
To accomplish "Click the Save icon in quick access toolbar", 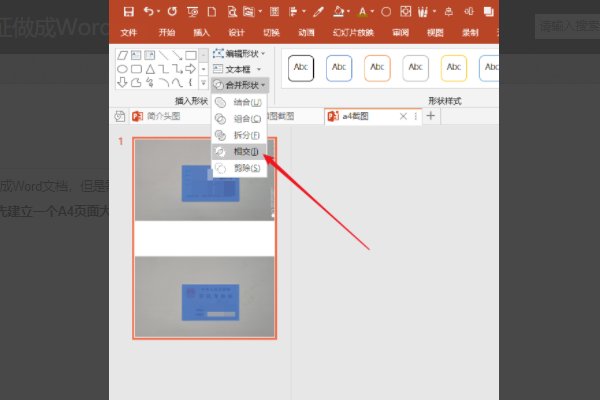I will [x=128, y=11].
